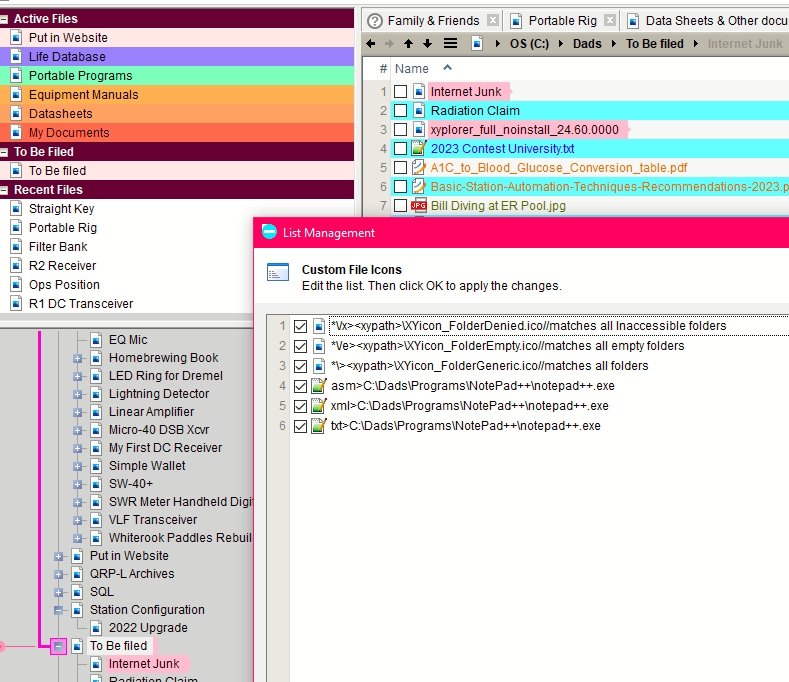The width and height of the screenshot is (789, 682).
Task: Close the Portable Rig tab
Action: click(x=610, y=21)
